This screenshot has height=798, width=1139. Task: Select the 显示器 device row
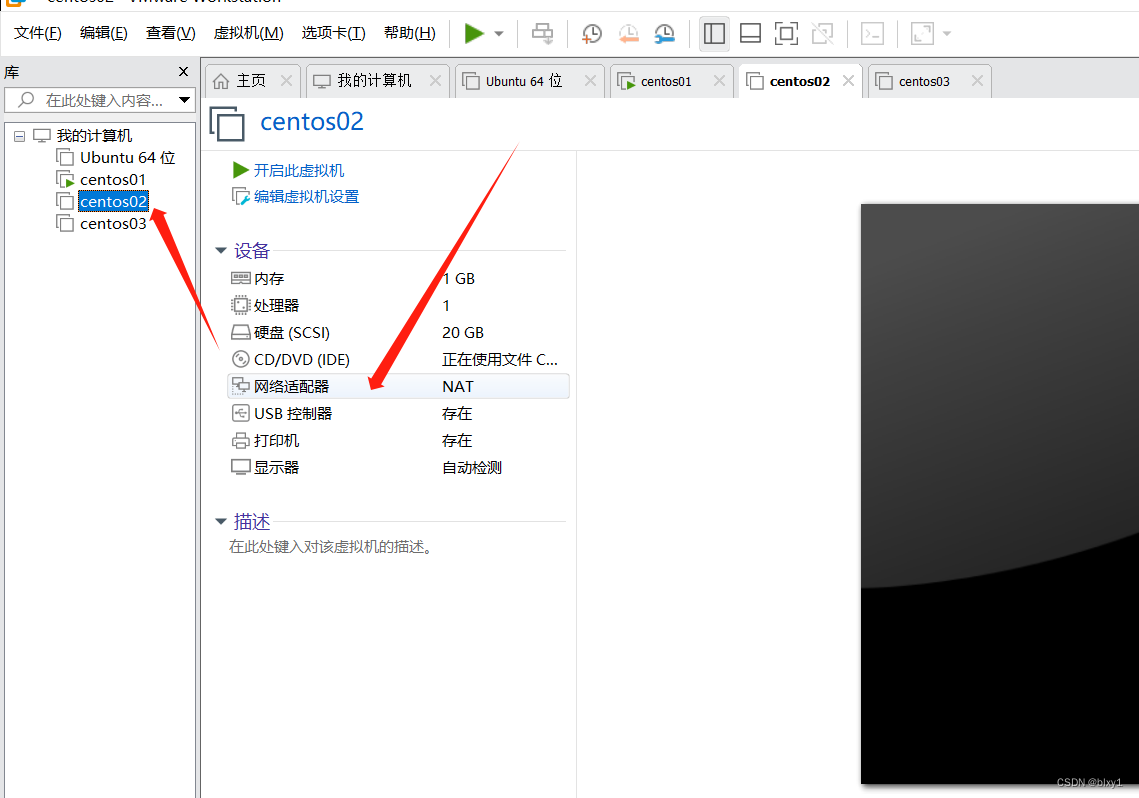398,468
